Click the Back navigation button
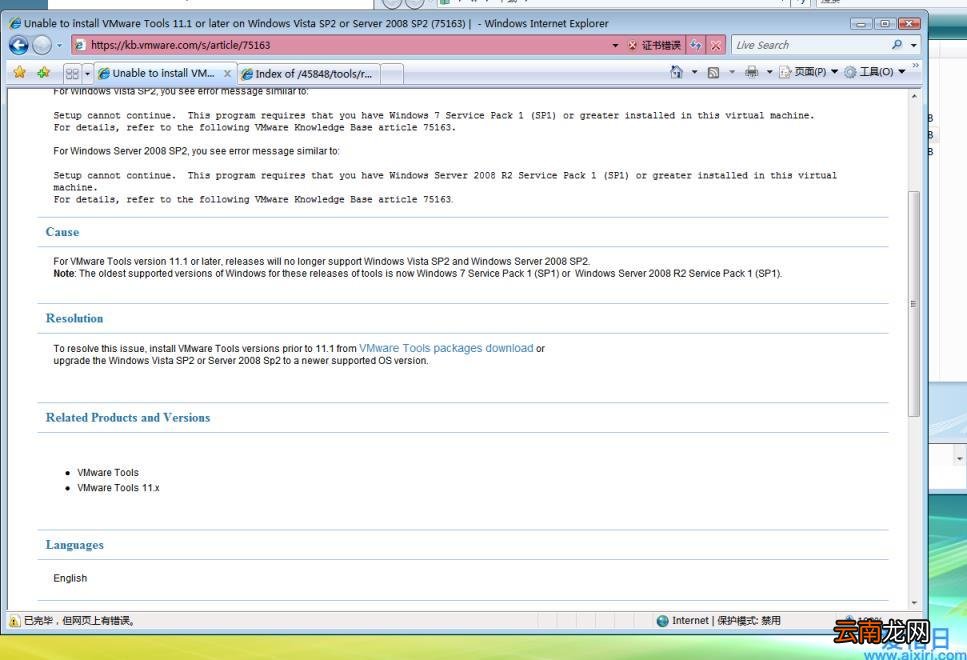Screen dimensions: 967x660 click(19, 45)
